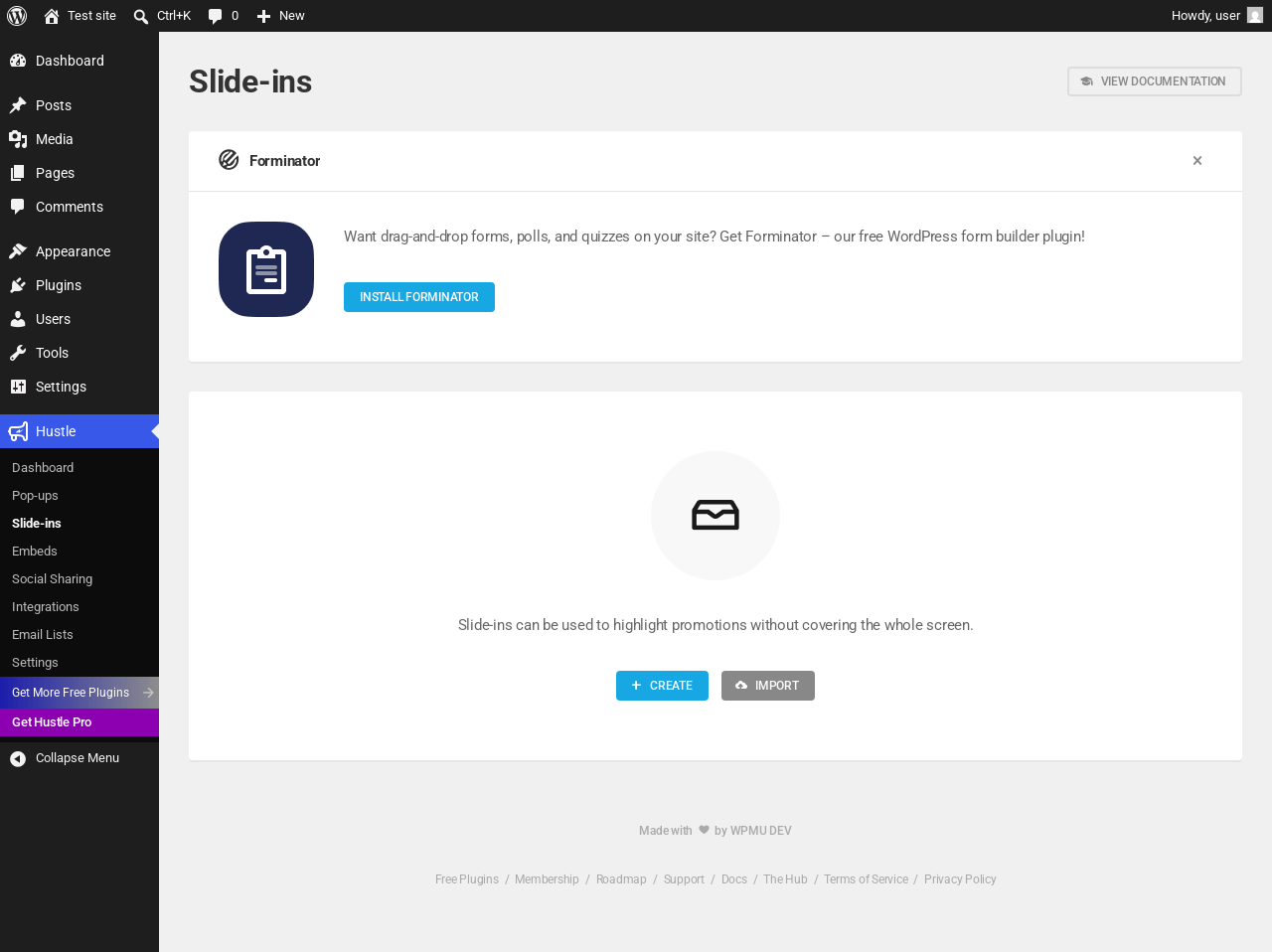Image resolution: width=1272 pixels, height=952 pixels.
Task: Click the Forminator clipboard app icon
Action: click(x=266, y=269)
